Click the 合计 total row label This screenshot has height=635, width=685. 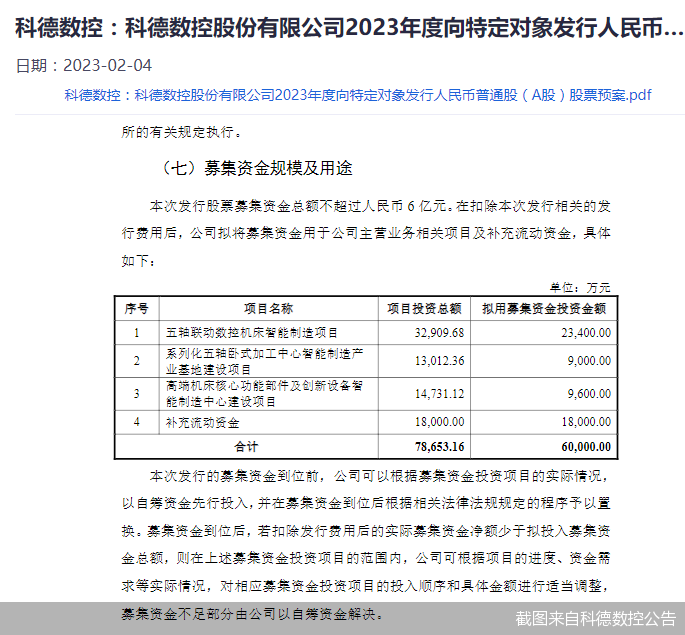(246, 446)
